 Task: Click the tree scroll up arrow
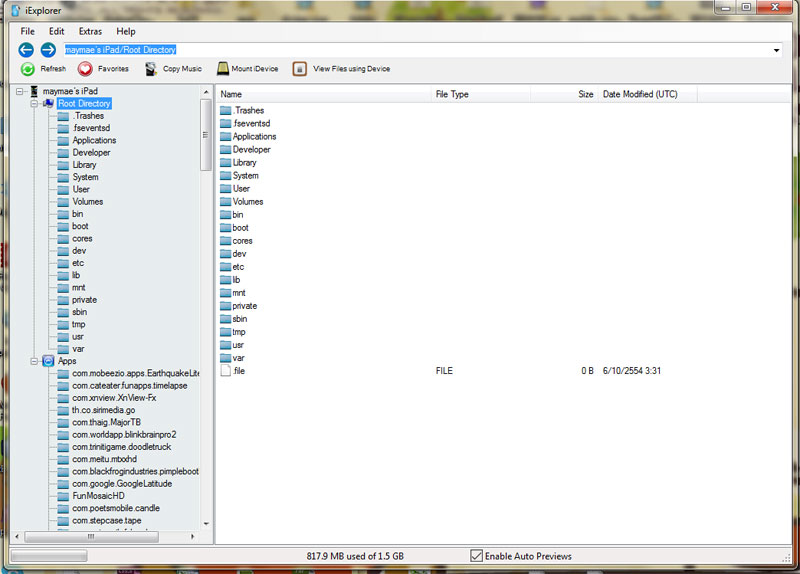[206, 92]
